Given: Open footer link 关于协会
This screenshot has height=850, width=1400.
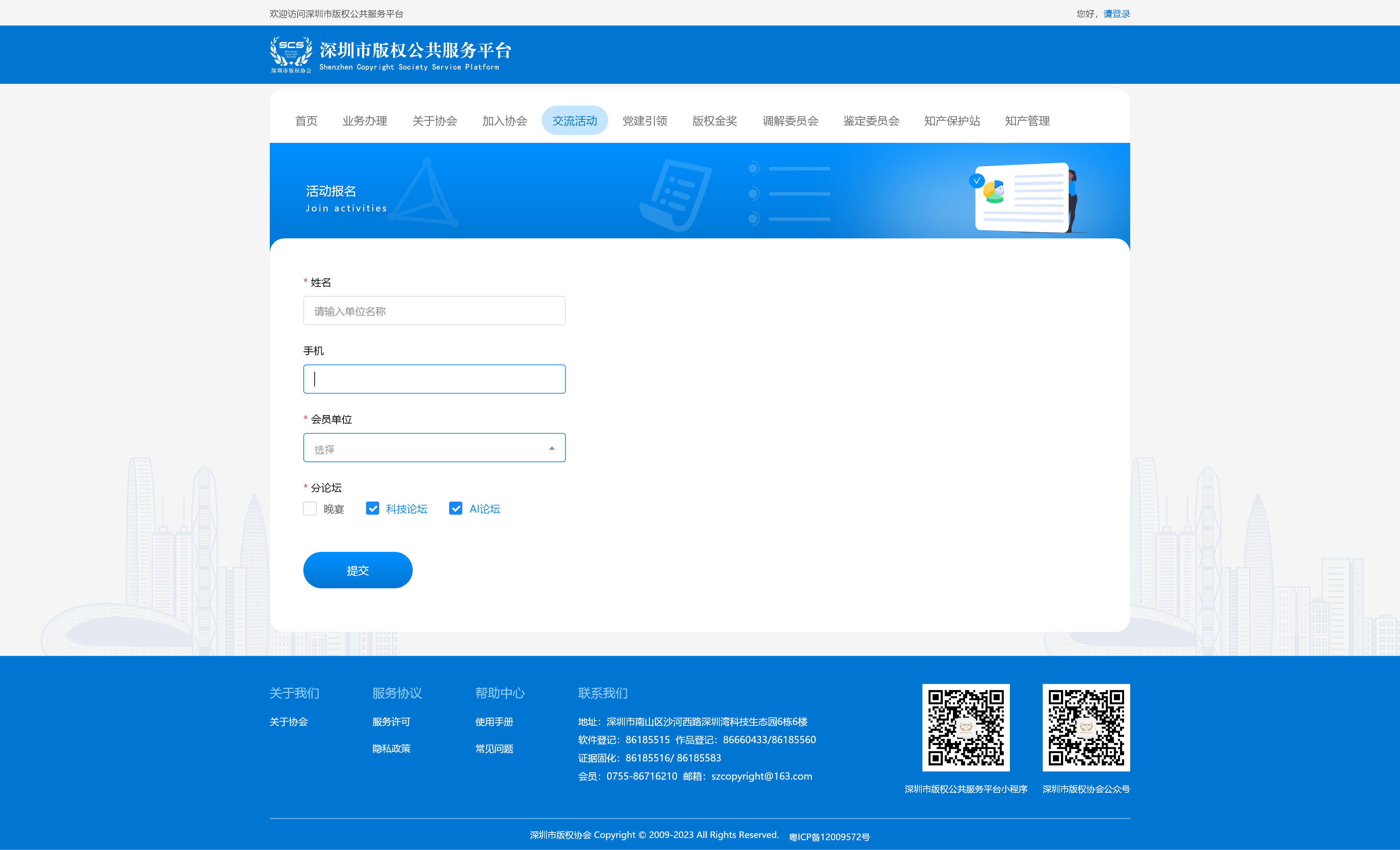Looking at the screenshot, I should tap(289, 722).
